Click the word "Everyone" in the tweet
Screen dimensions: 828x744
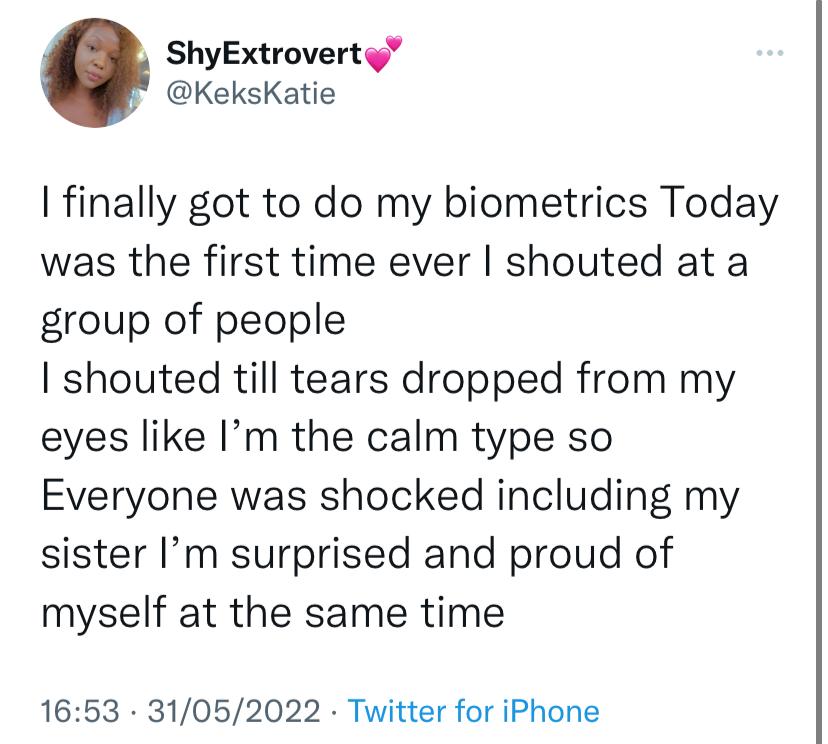129,497
